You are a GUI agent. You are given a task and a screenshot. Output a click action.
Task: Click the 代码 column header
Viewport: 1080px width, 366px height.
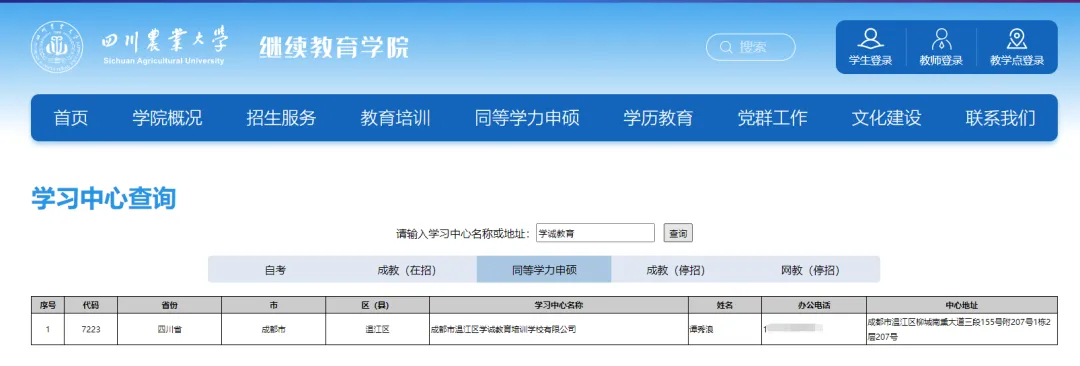[91, 305]
